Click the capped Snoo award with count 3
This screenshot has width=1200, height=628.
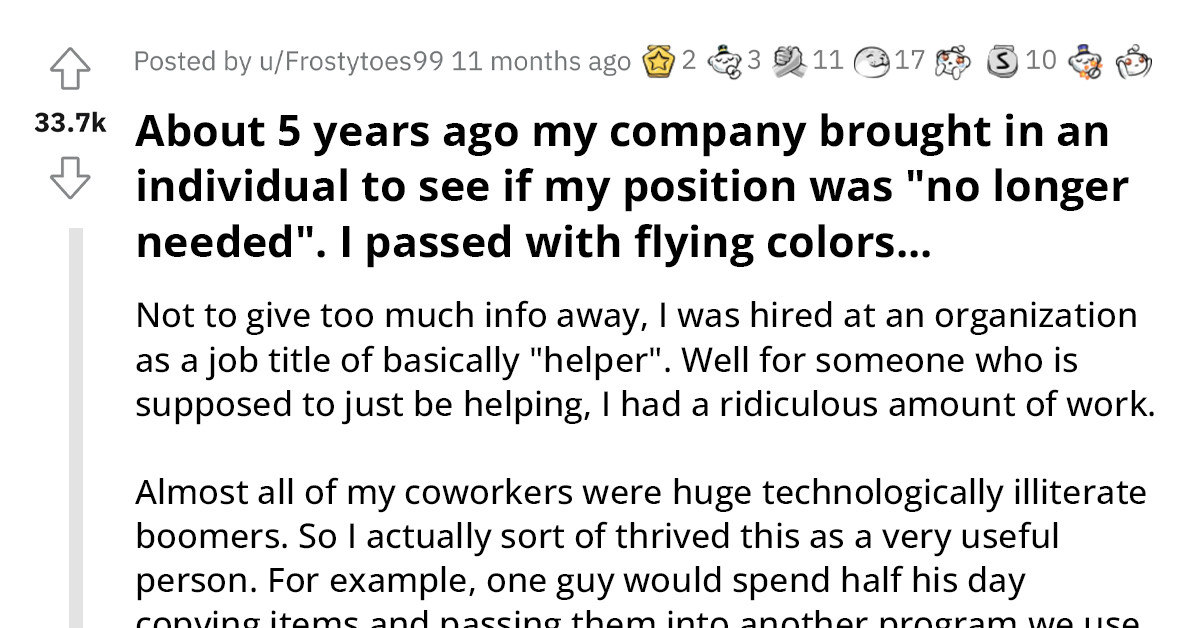[726, 61]
